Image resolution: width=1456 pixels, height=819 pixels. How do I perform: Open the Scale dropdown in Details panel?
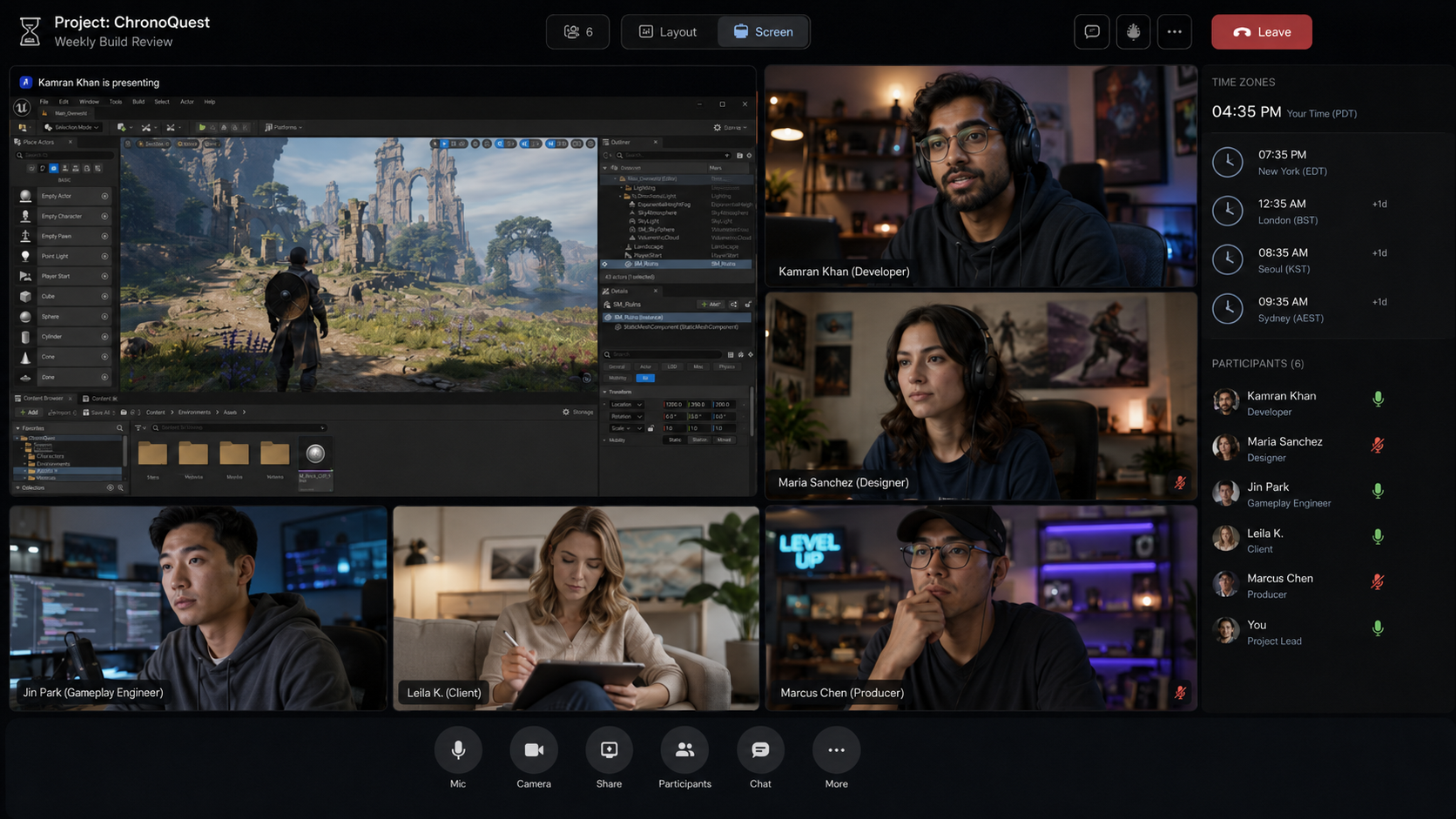click(626, 428)
